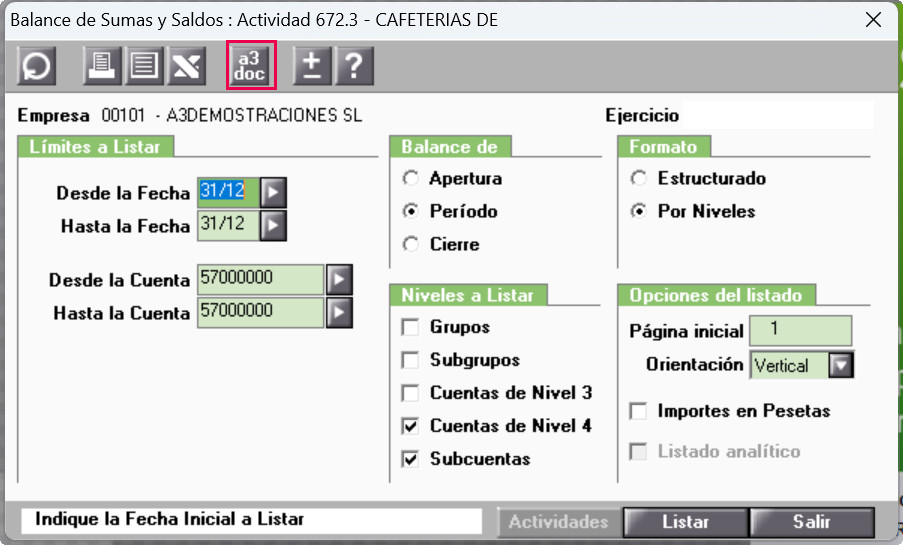Click the Balance de section header

[x=450, y=147]
